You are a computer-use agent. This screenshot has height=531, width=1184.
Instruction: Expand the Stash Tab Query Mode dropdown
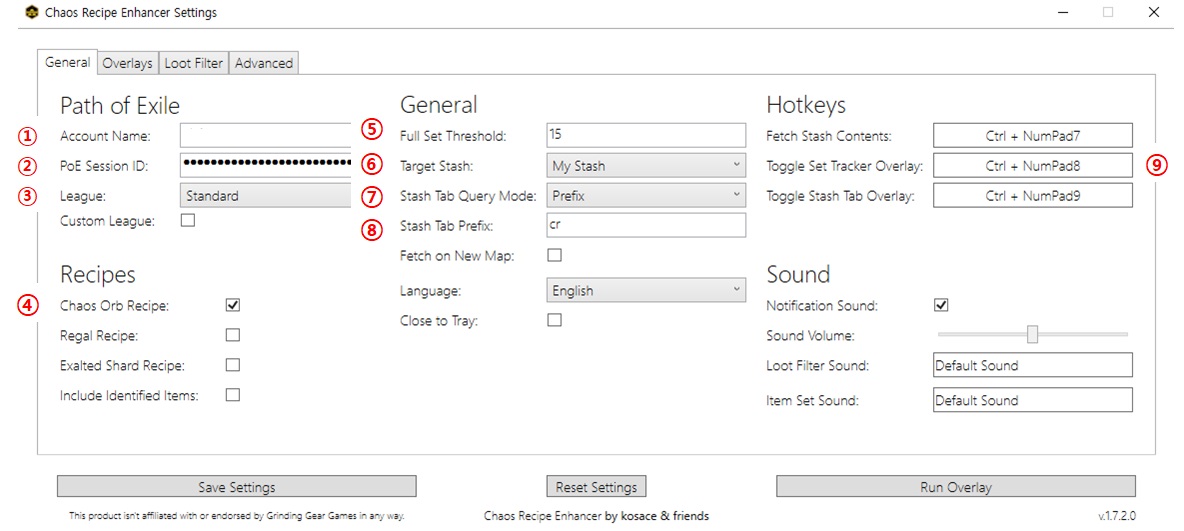(x=645, y=195)
